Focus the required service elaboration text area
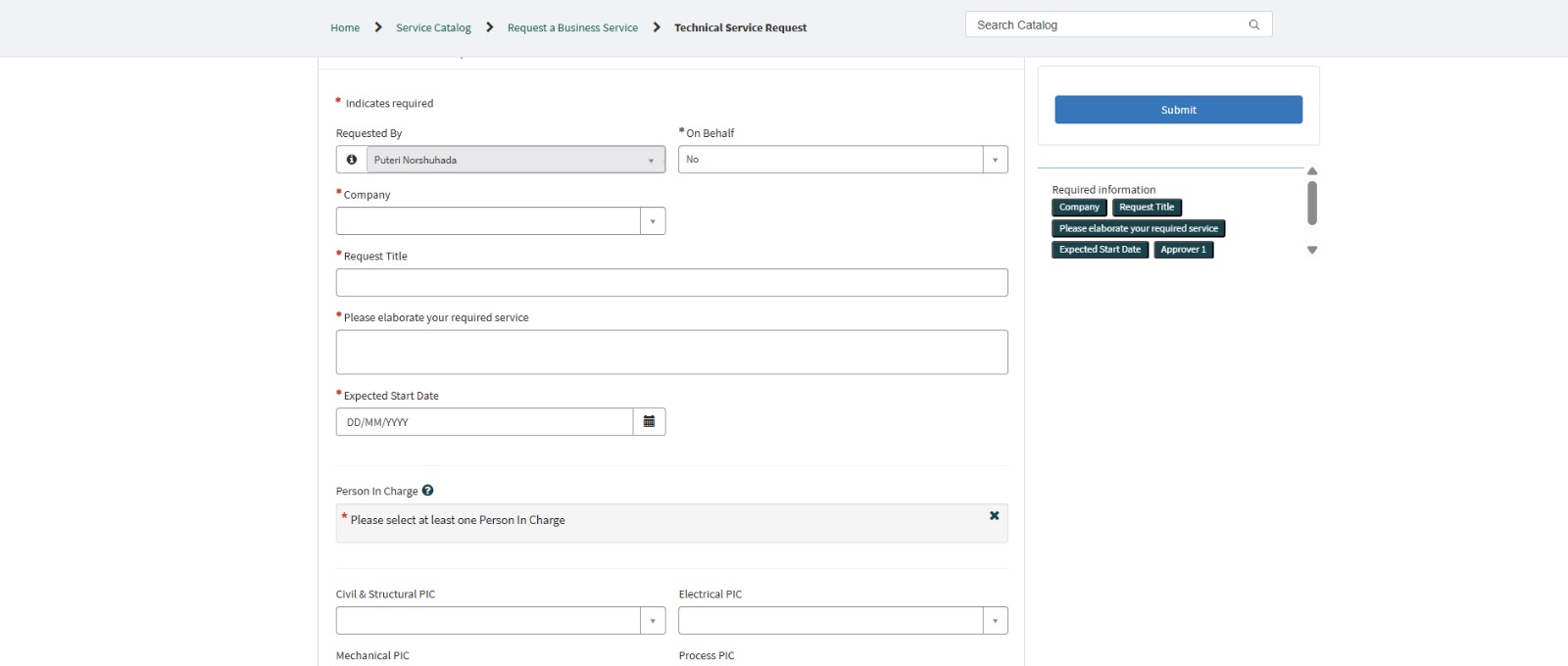The height and width of the screenshot is (666, 1568). click(671, 353)
